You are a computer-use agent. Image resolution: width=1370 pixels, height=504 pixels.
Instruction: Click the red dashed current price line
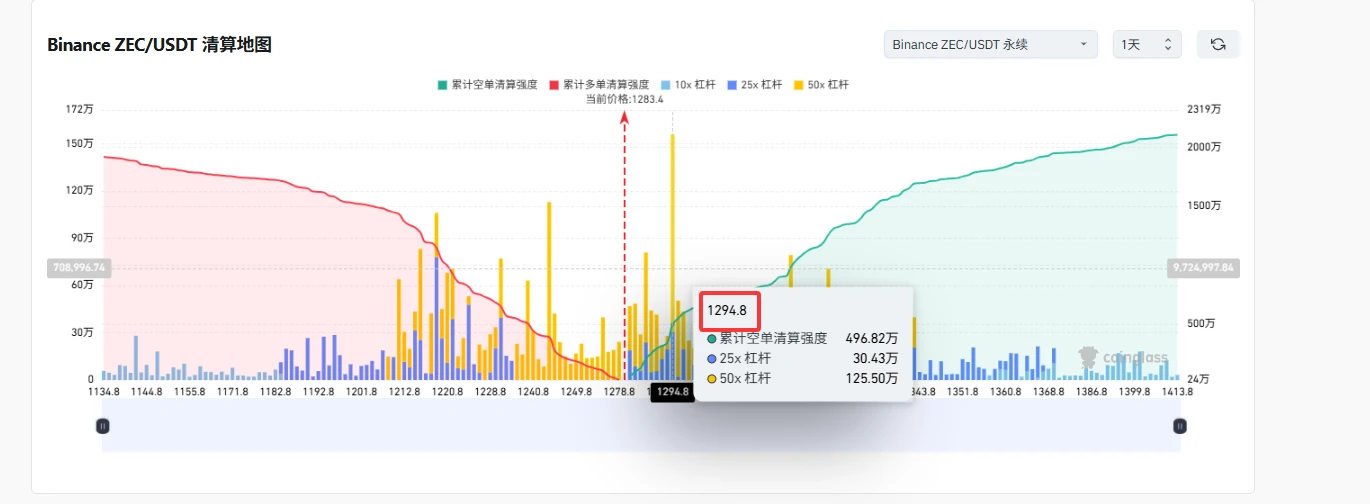pos(625,245)
